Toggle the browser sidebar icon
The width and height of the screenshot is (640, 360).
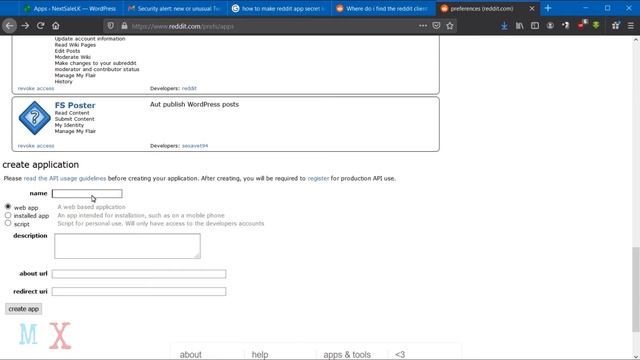pos(535,26)
